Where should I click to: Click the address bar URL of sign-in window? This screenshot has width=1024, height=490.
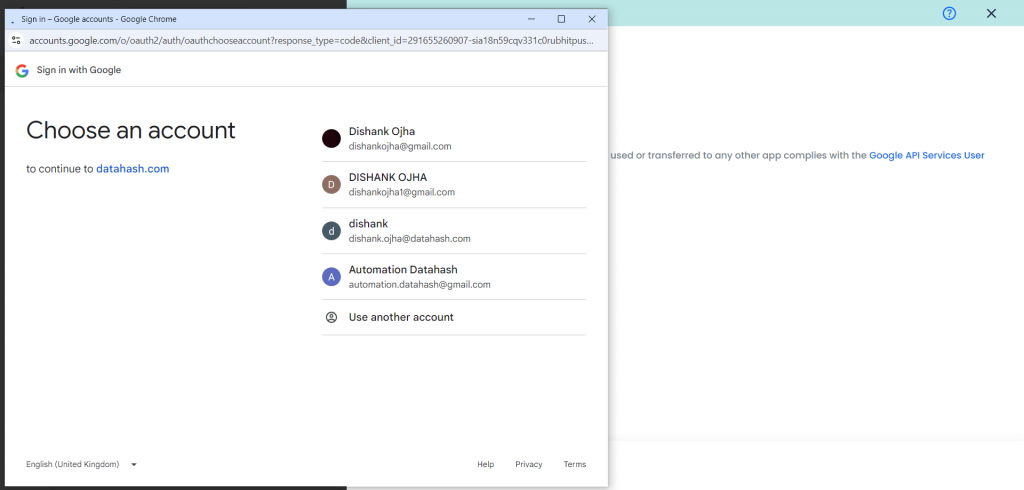pos(312,41)
